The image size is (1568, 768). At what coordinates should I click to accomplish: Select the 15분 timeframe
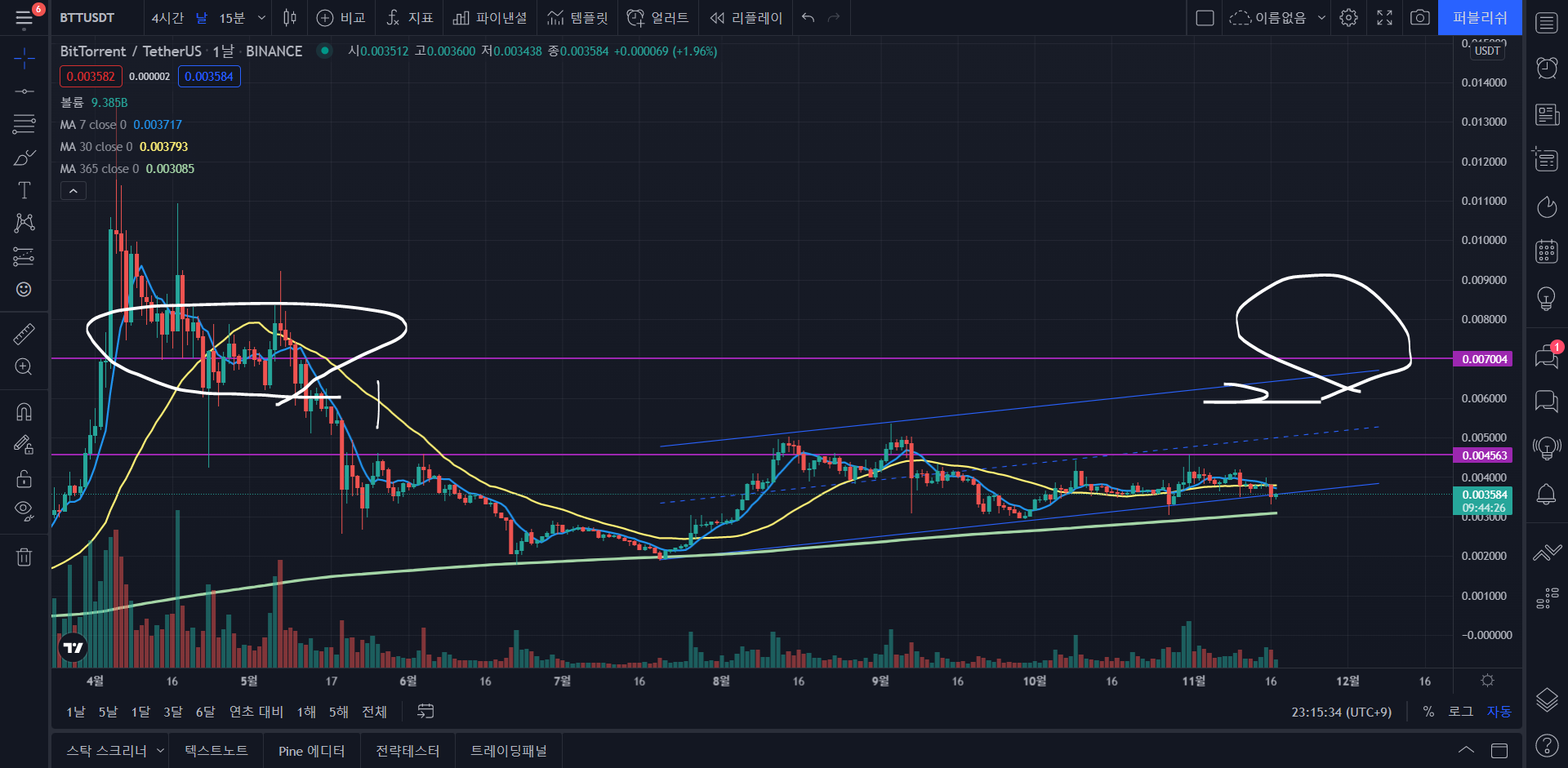tap(232, 18)
